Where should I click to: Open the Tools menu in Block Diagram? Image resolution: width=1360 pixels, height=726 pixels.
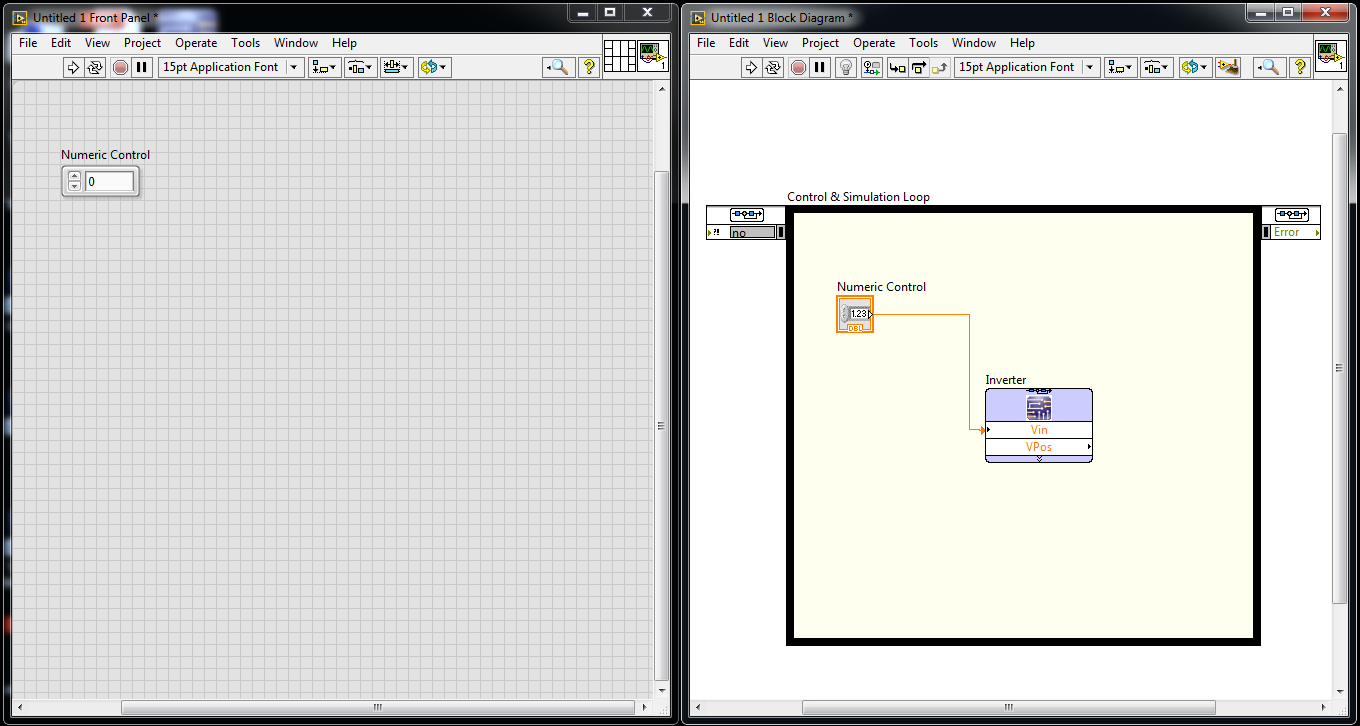[x=923, y=43]
